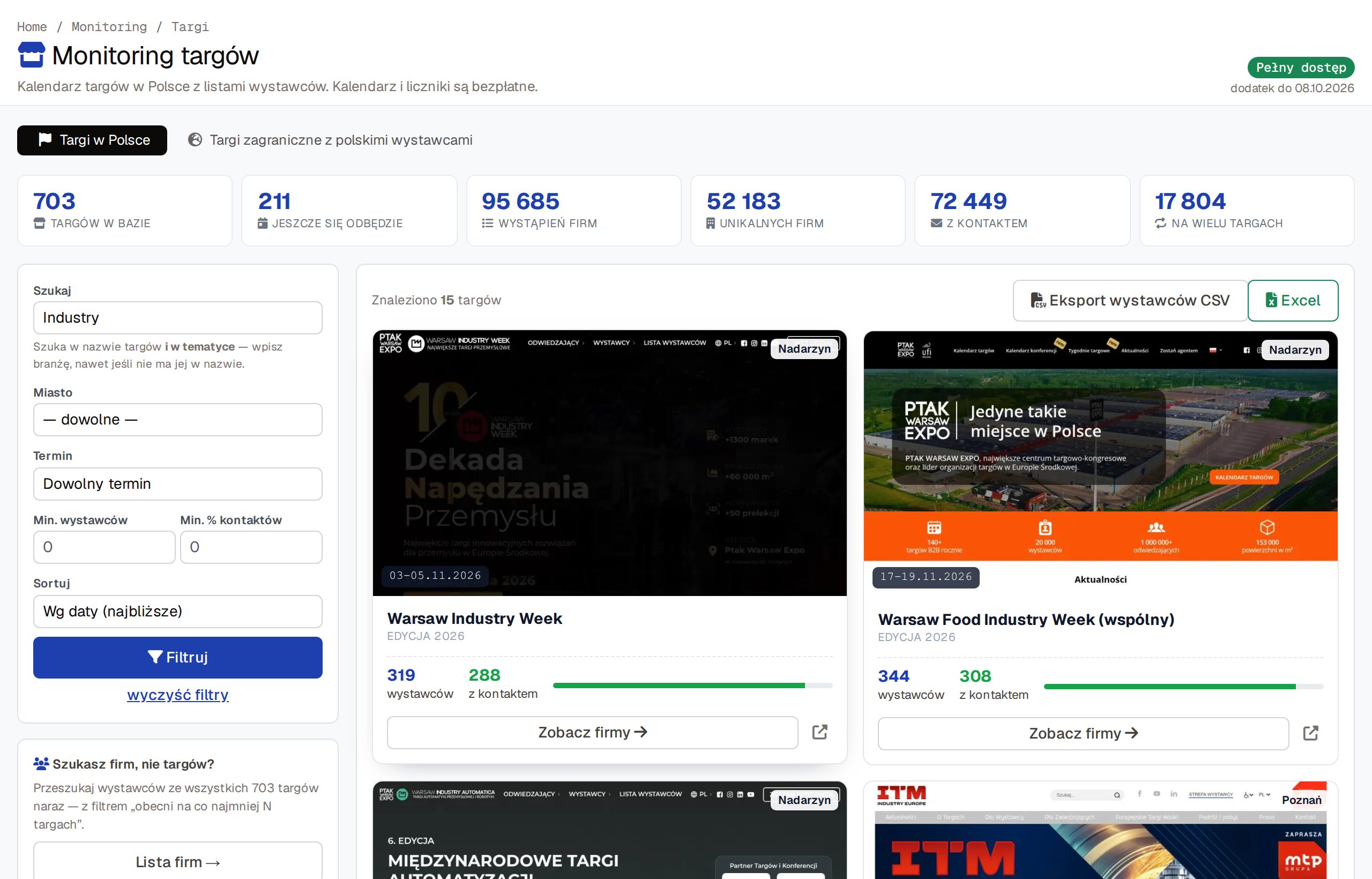
Task: Open the Warsaw Food Industry Week screenshot thumbnail
Action: (x=1100, y=464)
